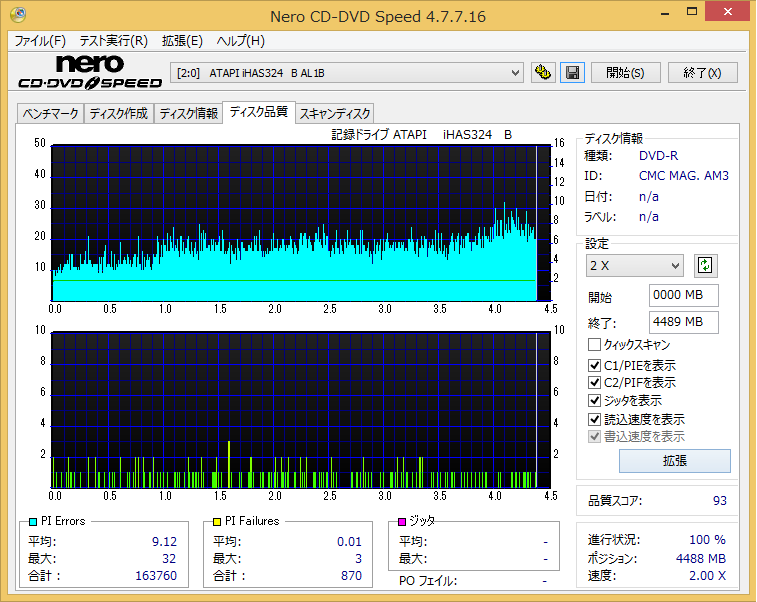The width and height of the screenshot is (757, 602).
Task: Toggle ジッタを表示 checkbox
Action: pyautogui.click(x=594, y=401)
